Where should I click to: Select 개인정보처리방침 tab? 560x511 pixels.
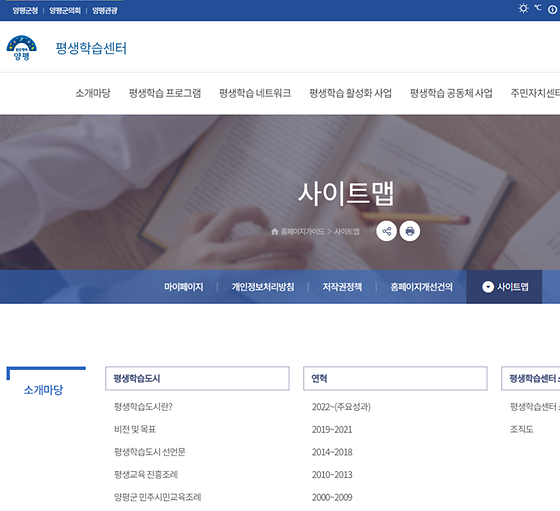pyautogui.click(x=263, y=287)
